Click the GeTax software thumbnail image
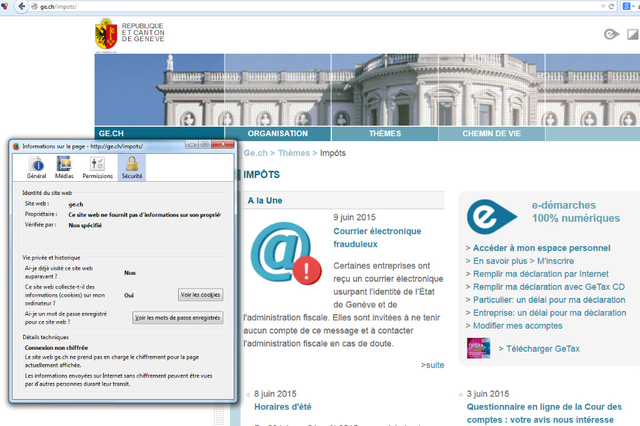Image resolution: width=640 pixels, height=426 pixels. [478, 349]
